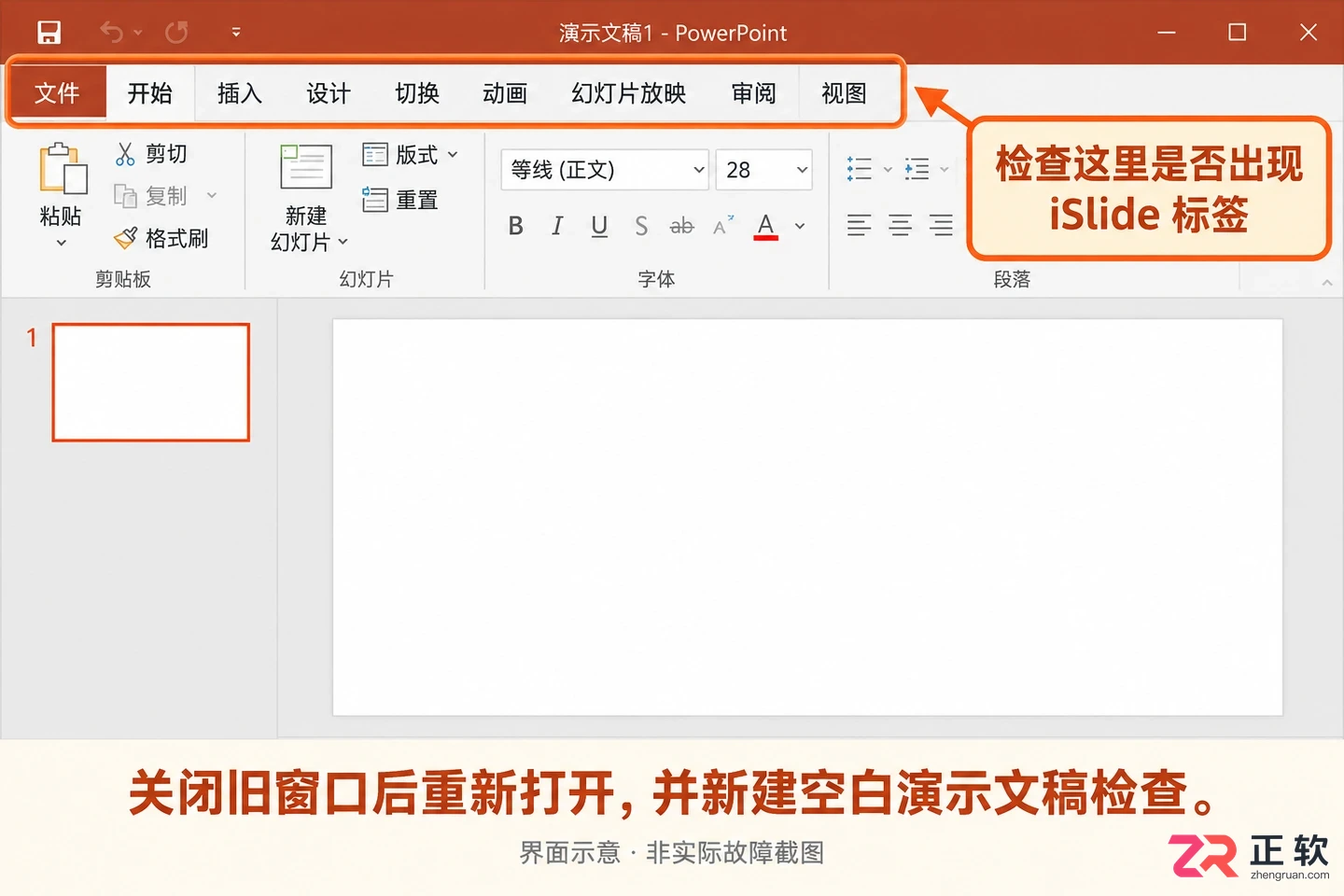Toggle strikethrough ab button
The height and width of the screenshot is (896, 1344).
pyautogui.click(x=682, y=226)
